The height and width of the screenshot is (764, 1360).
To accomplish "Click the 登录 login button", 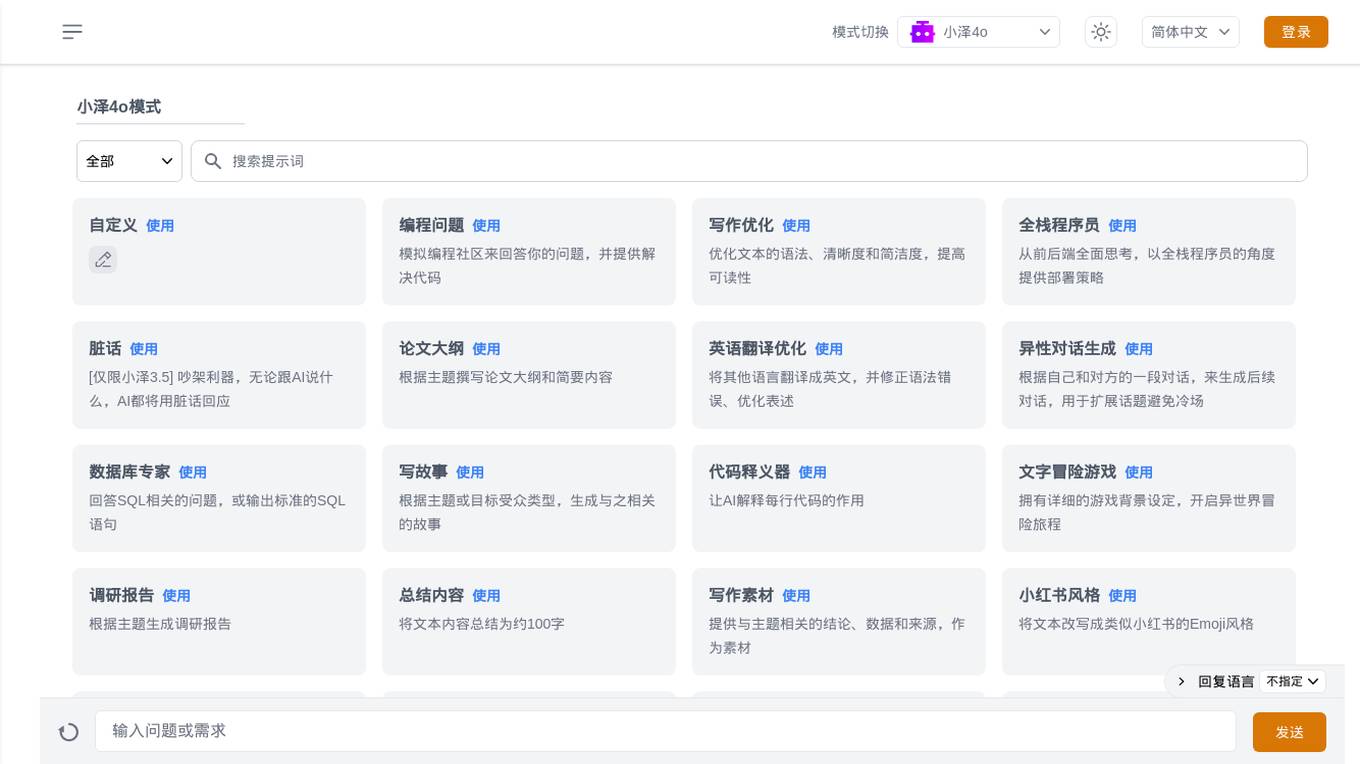I will click(1296, 32).
